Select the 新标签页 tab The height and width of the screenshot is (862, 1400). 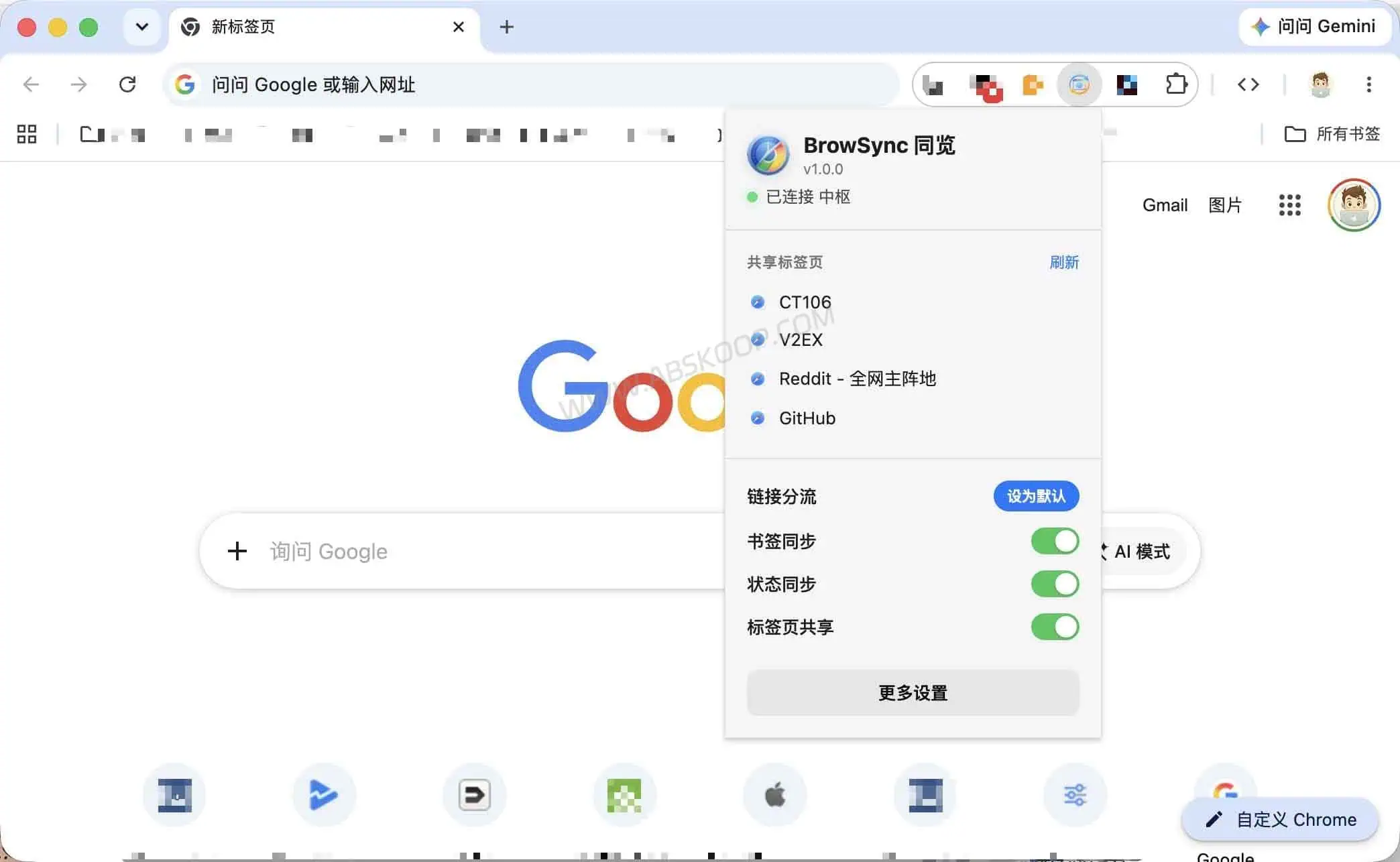(x=325, y=27)
